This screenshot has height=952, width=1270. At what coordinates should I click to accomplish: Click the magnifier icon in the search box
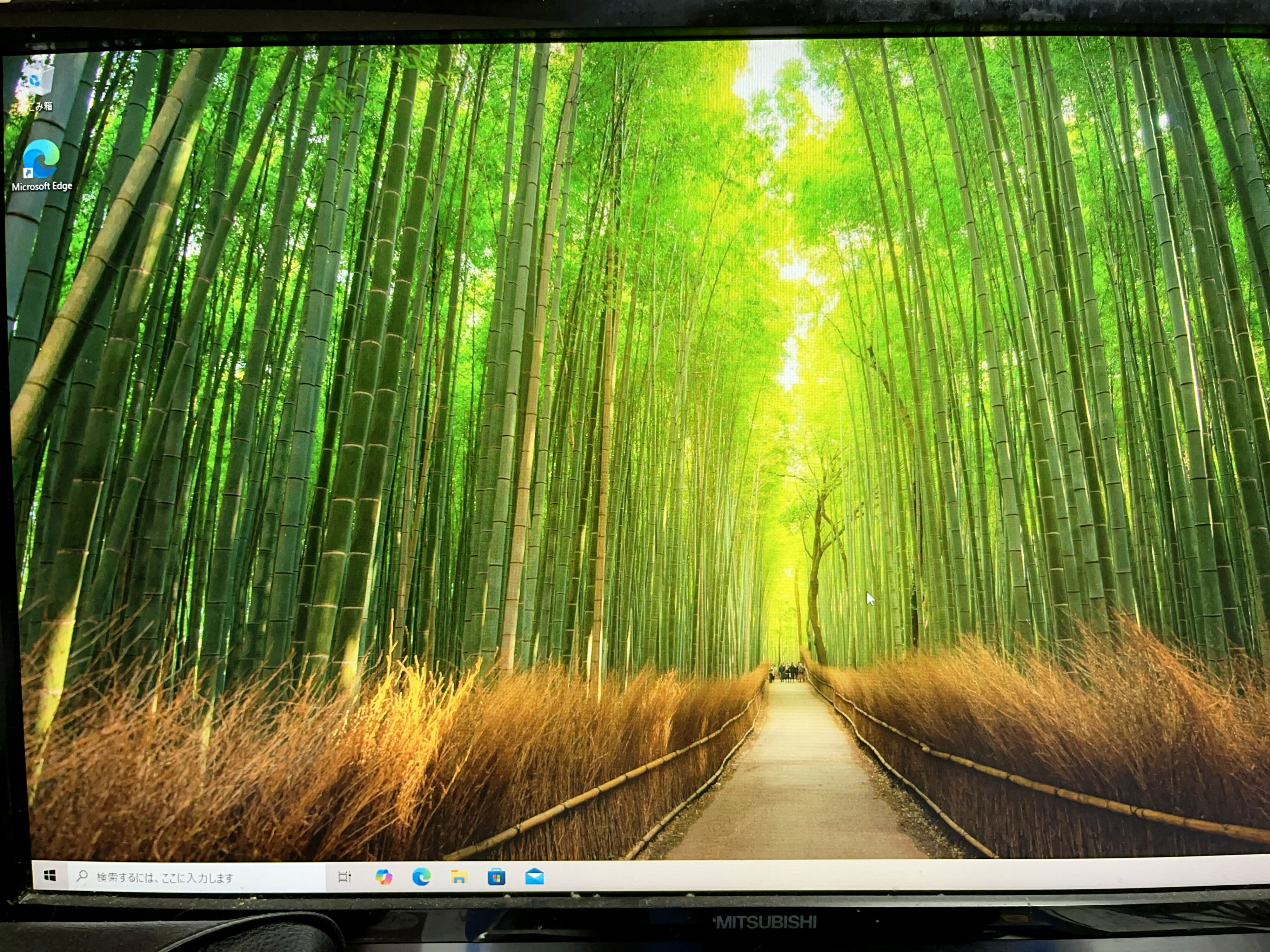[82, 876]
